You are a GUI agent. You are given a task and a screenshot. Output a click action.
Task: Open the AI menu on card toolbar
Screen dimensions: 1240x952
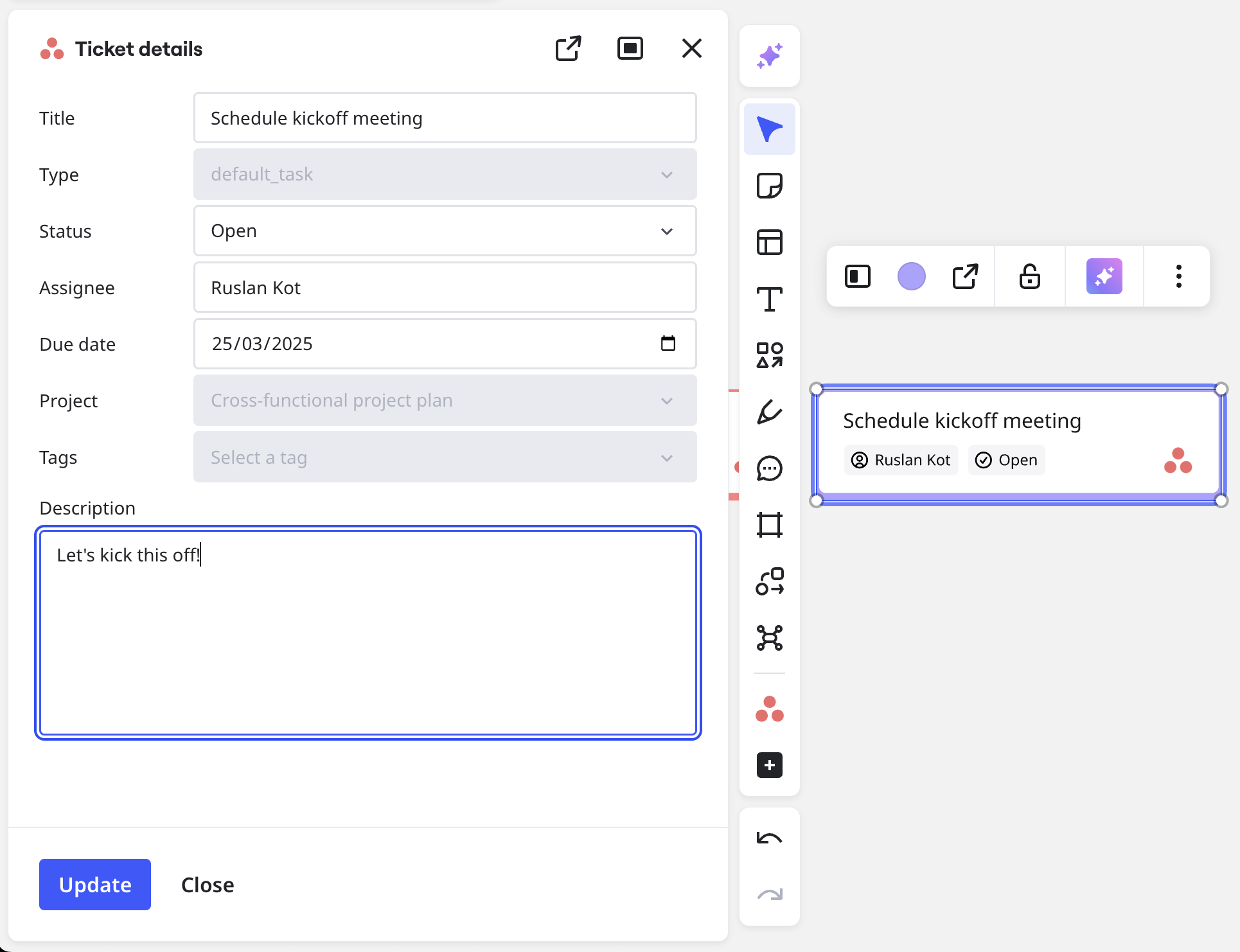pos(1104,276)
